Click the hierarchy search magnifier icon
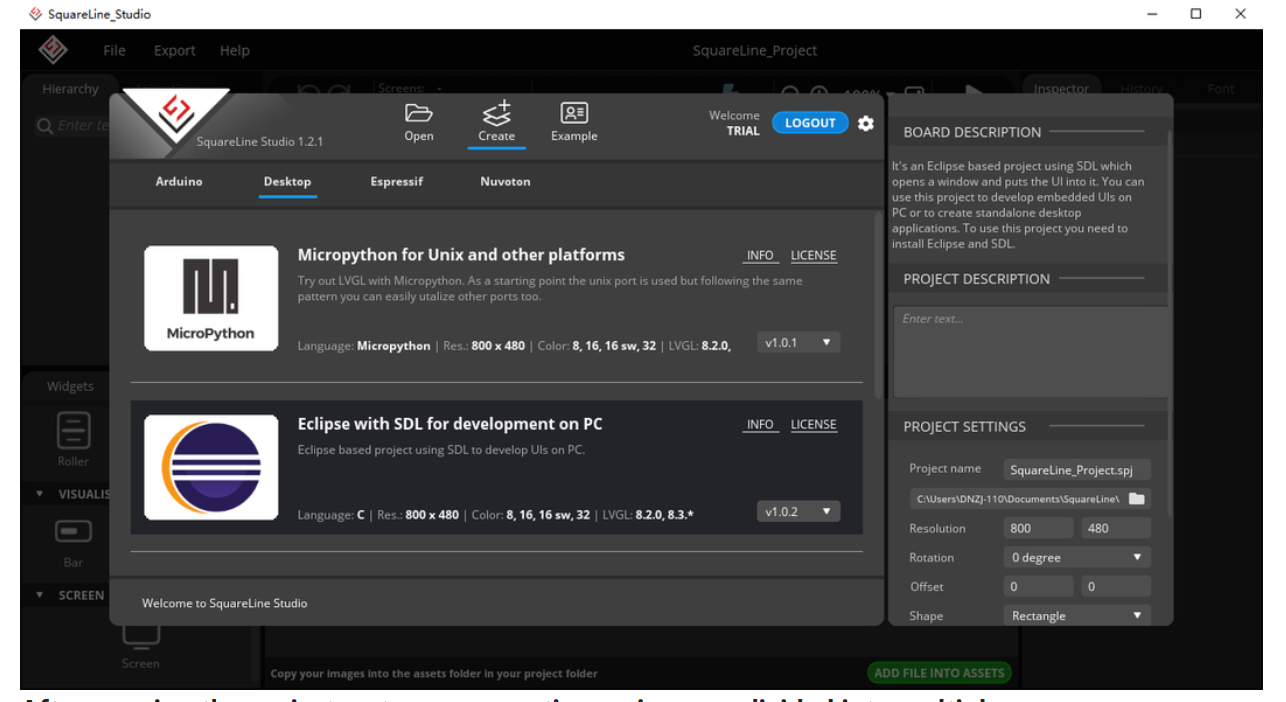This screenshot has width=1286, height=702. click(x=44, y=126)
